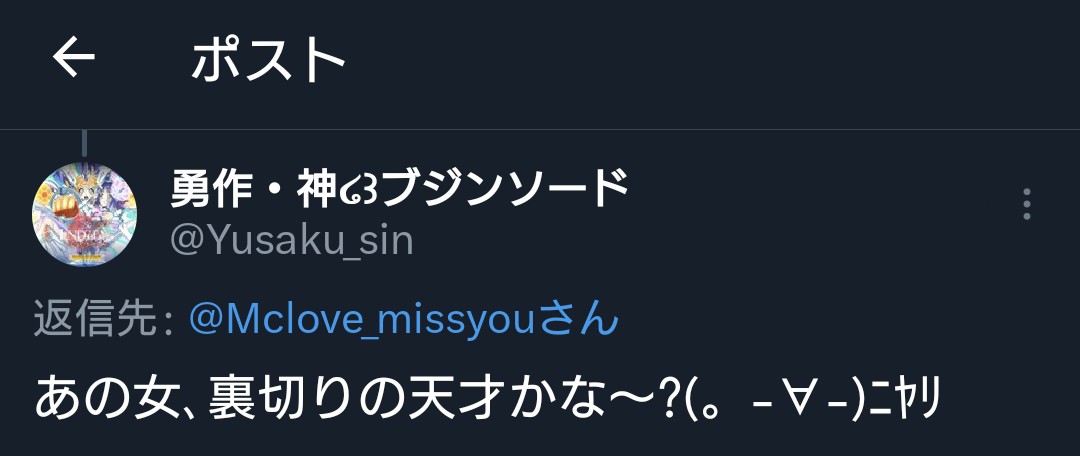Click the empty header area beside ポスト
This screenshot has width=1080, height=456.
tap(709, 59)
